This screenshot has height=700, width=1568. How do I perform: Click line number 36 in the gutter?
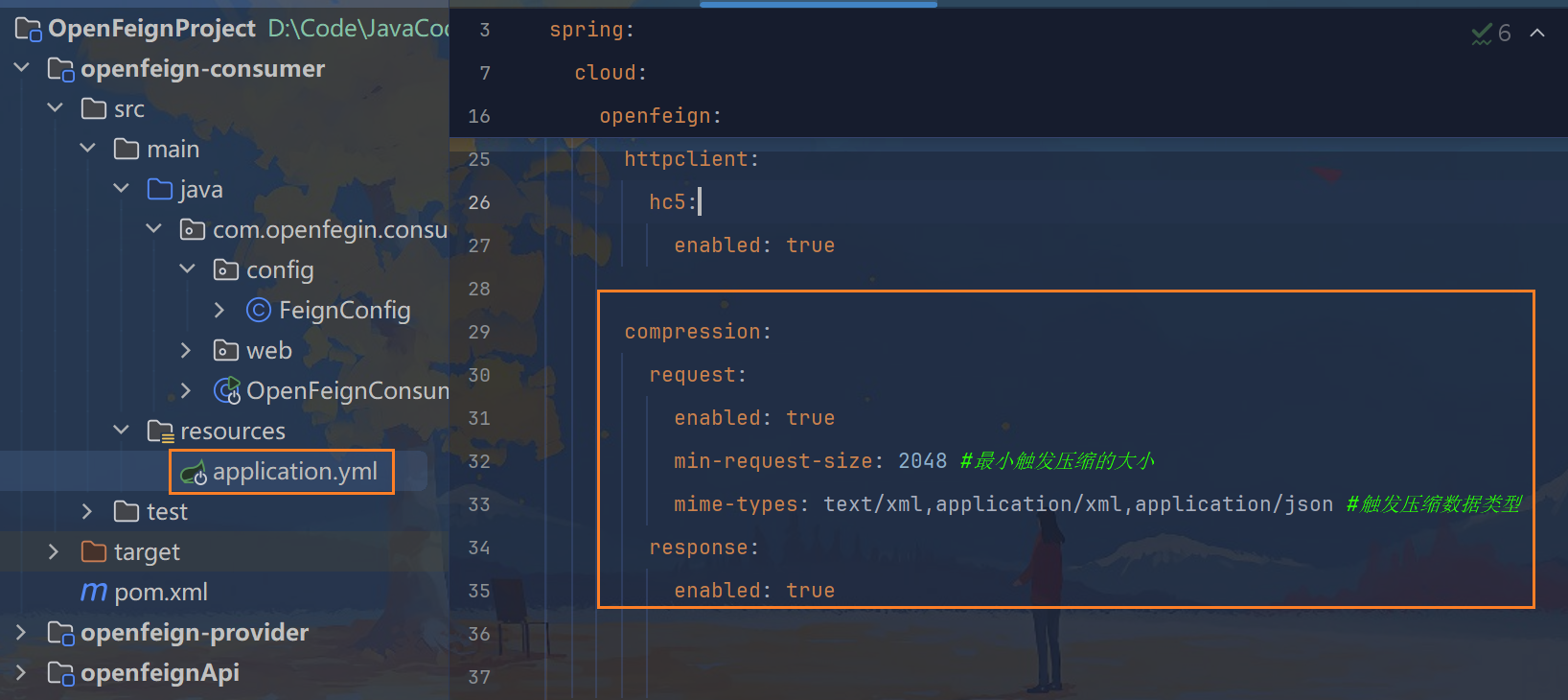click(x=479, y=634)
